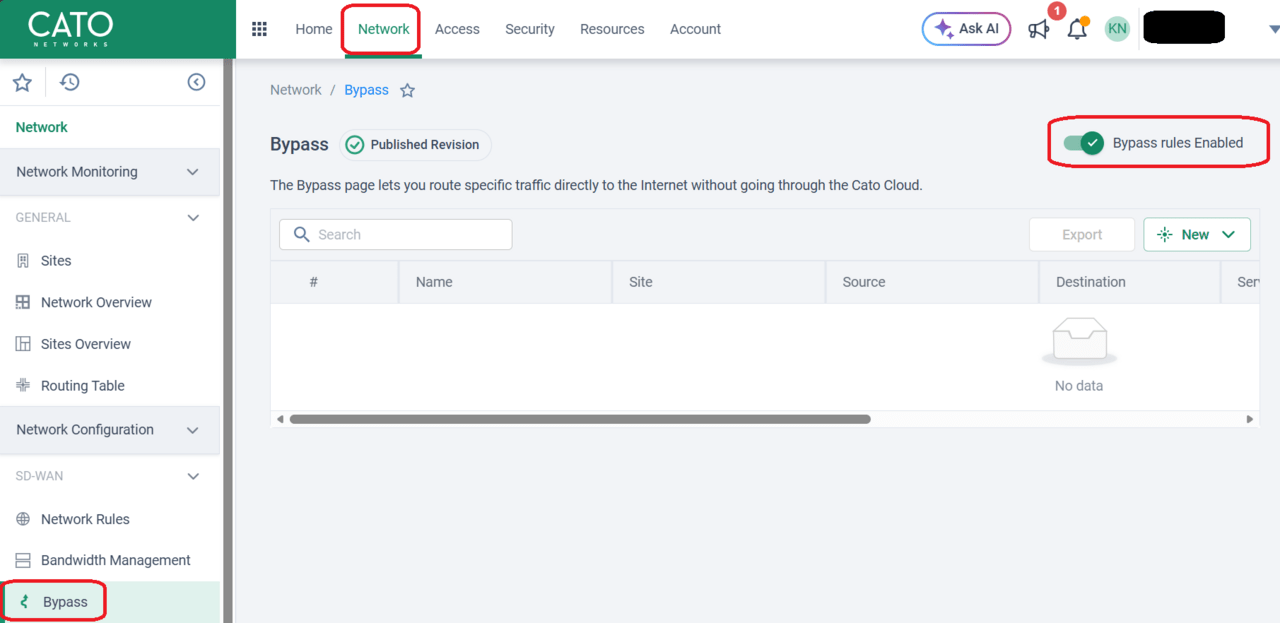
Task: Open the notifications bell icon
Action: coord(1077,30)
